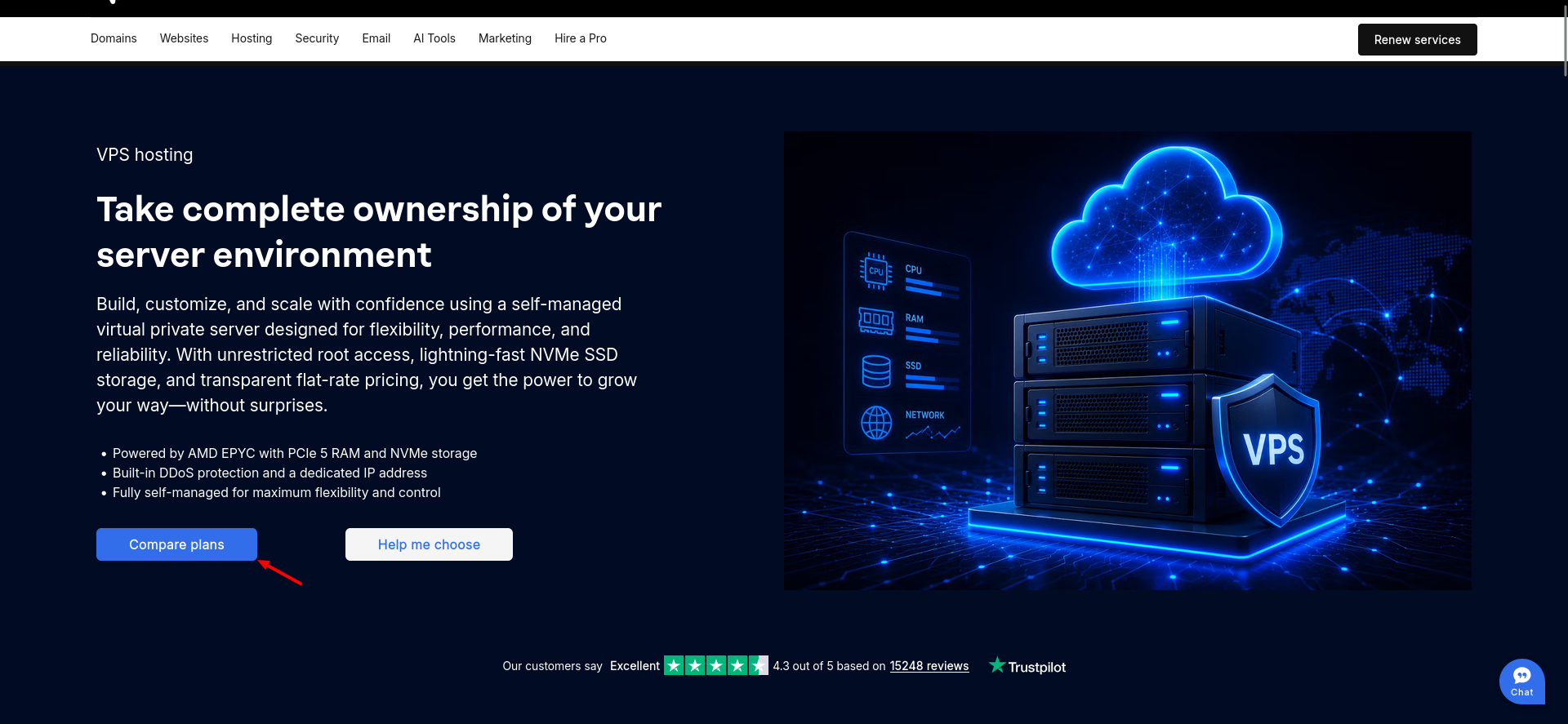
Task: Click "Powered by AMD EPYC" bullet text
Action: [295, 453]
